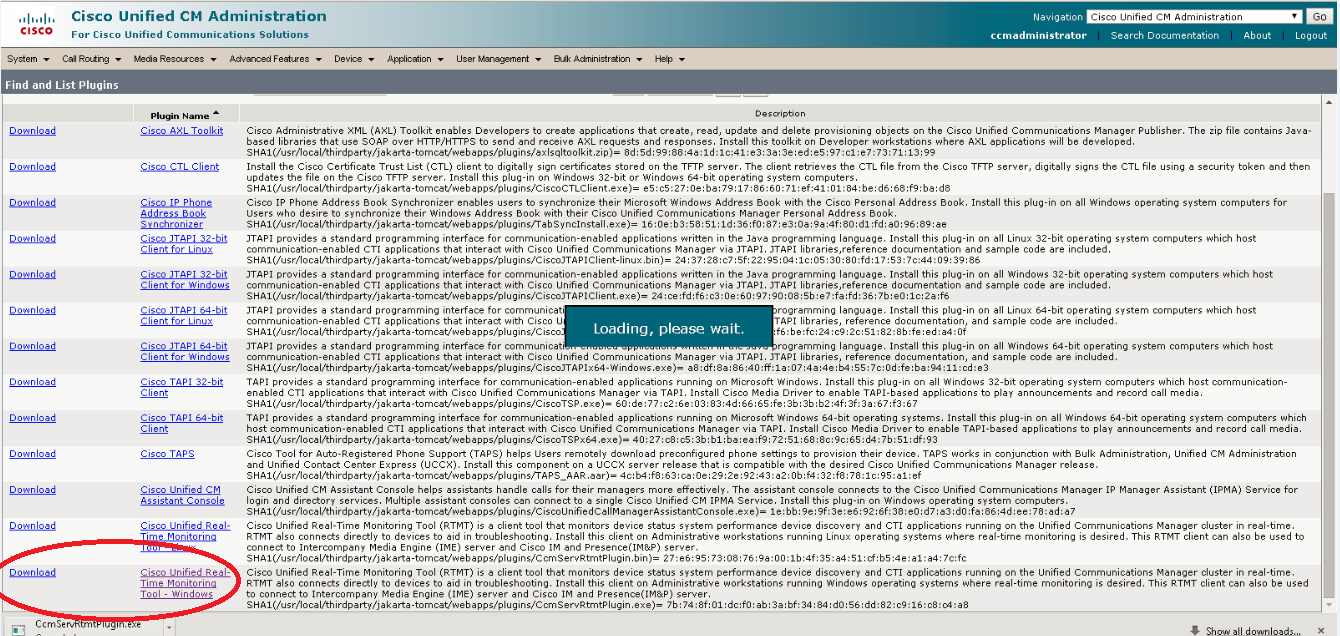Open Cisco TAPI 32-bit Client link
The width and height of the screenshot is (1340, 636).
(182, 388)
